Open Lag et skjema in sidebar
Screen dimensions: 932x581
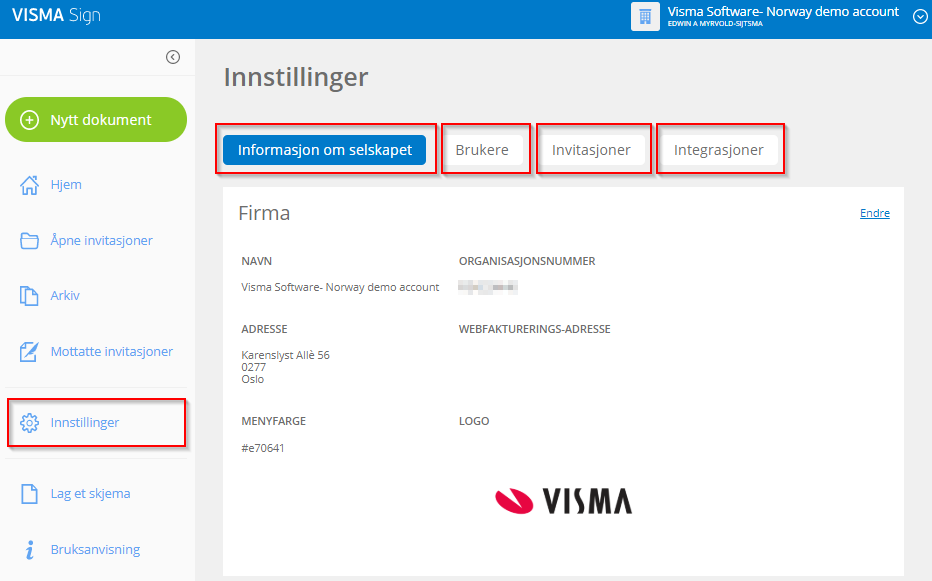point(90,494)
